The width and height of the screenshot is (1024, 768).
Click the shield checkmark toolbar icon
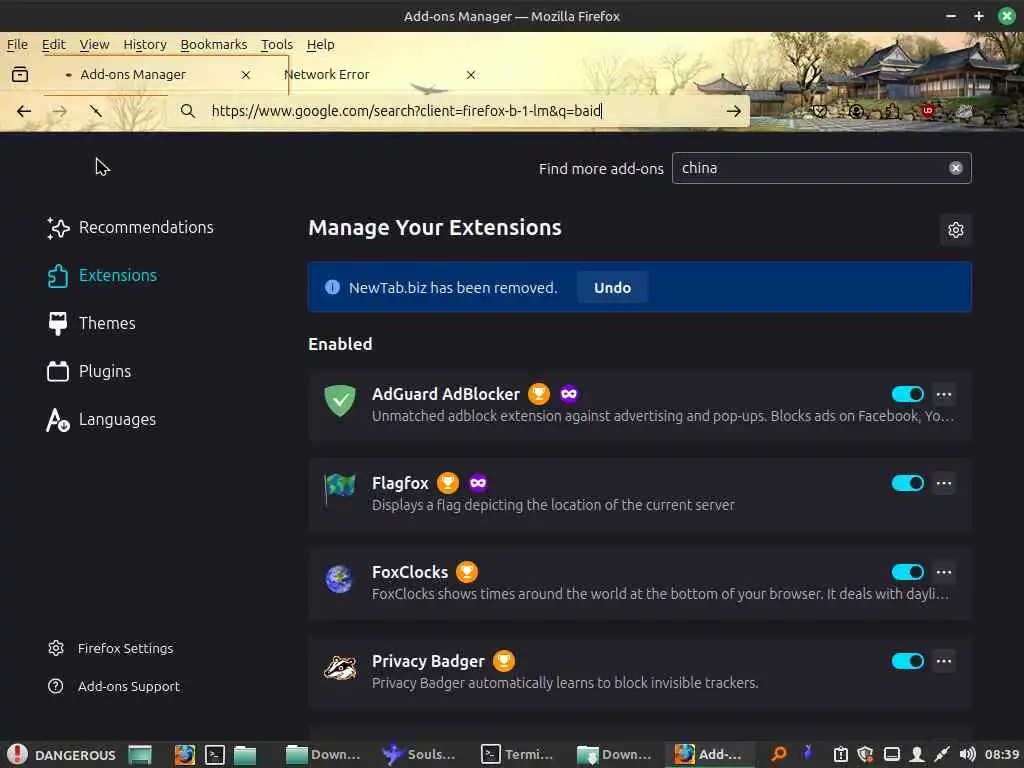[820, 111]
